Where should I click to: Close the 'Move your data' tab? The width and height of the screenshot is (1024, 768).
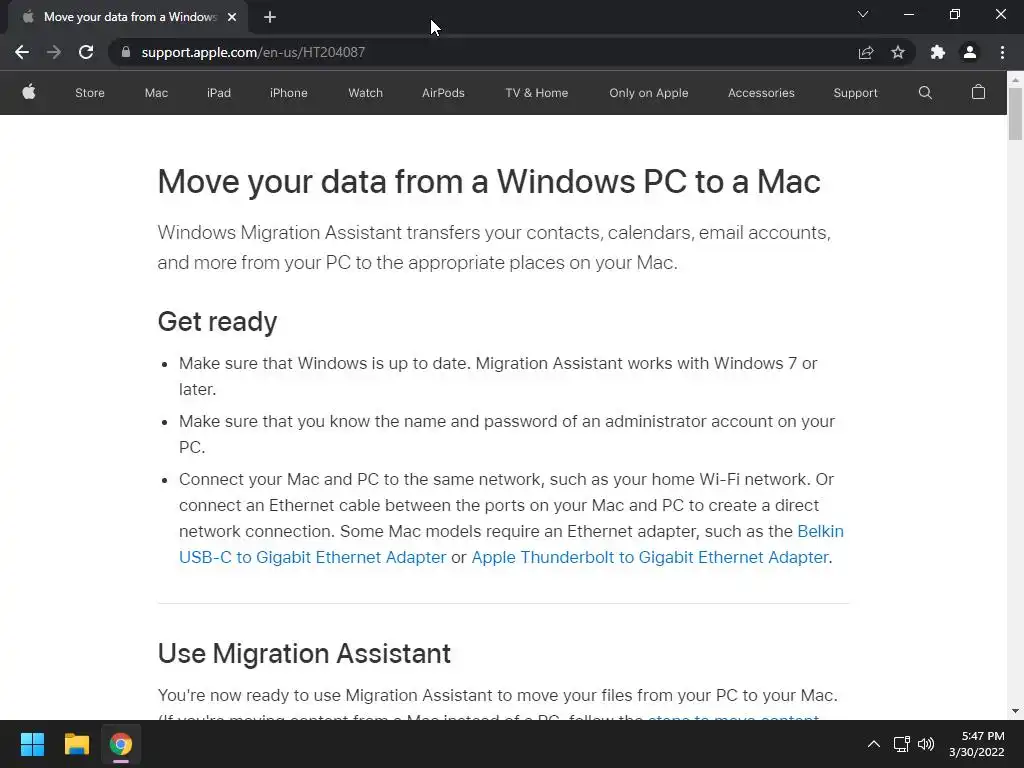click(x=232, y=17)
